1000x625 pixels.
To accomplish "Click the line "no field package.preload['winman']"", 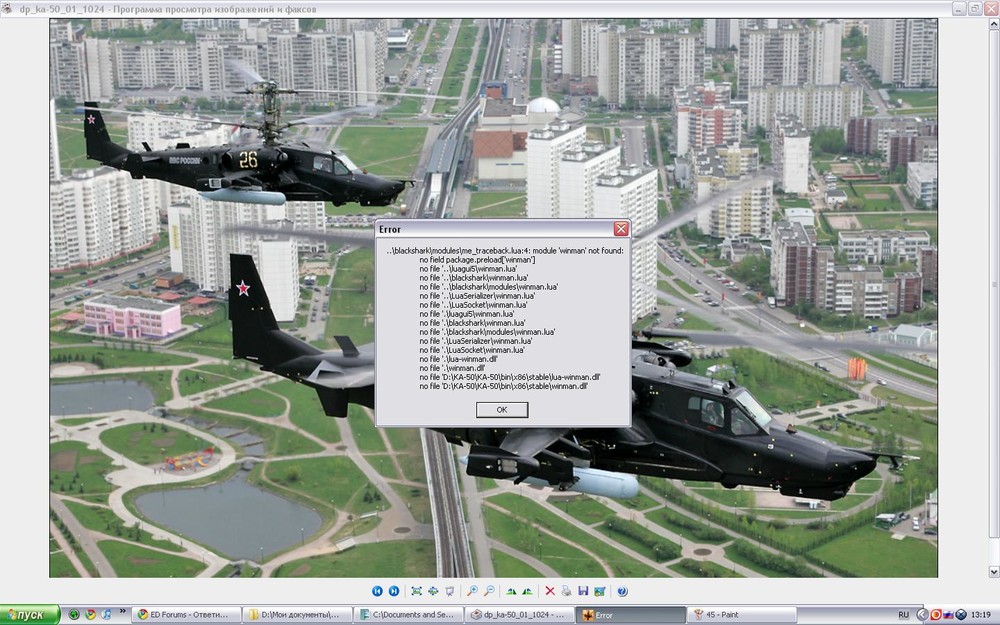I will [477, 260].
